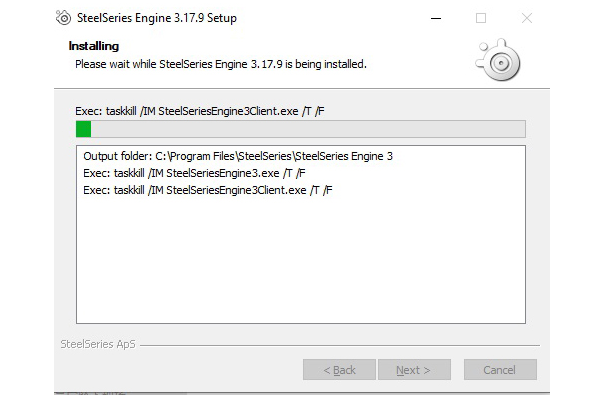Click the header divider below subtitle

pyautogui.click(x=302, y=88)
